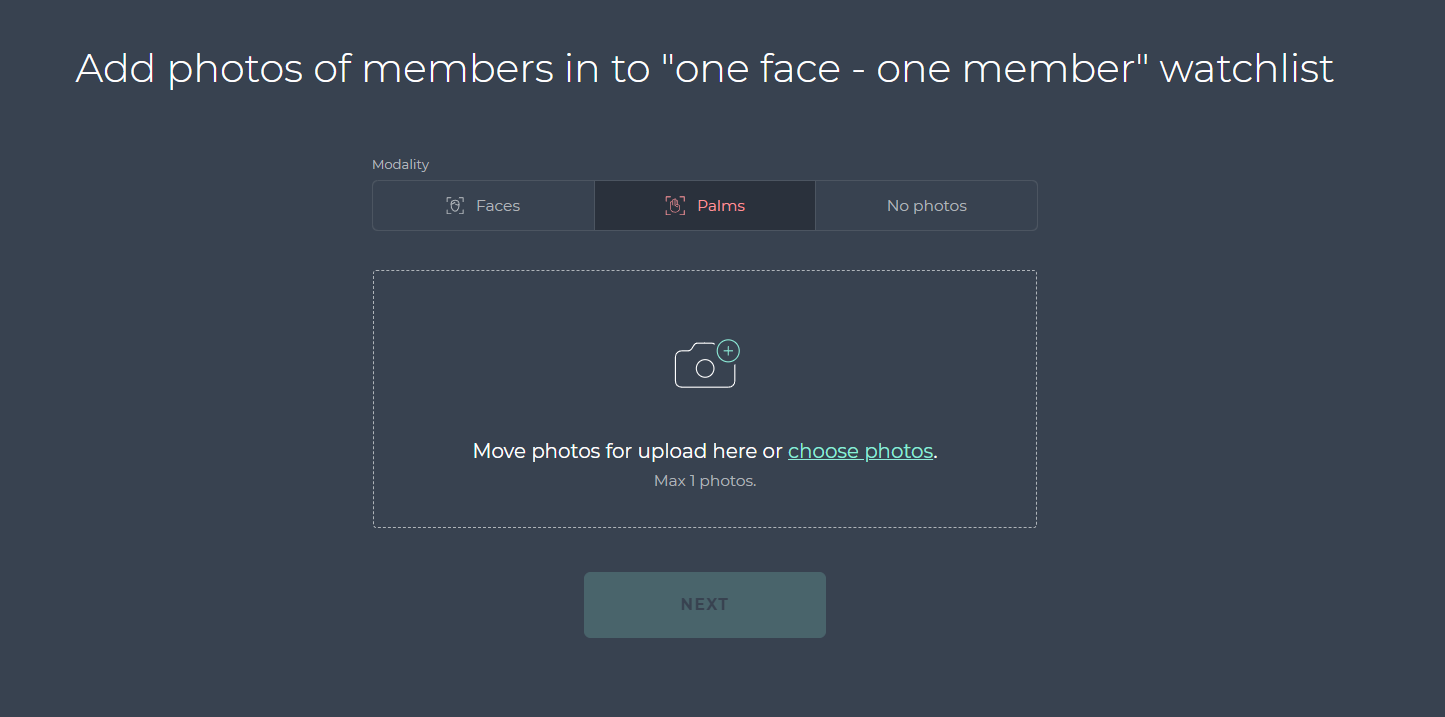Click the camera icon in upload area
Image resolution: width=1445 pixels, height=717 pixels.
[x=707, y=364]
